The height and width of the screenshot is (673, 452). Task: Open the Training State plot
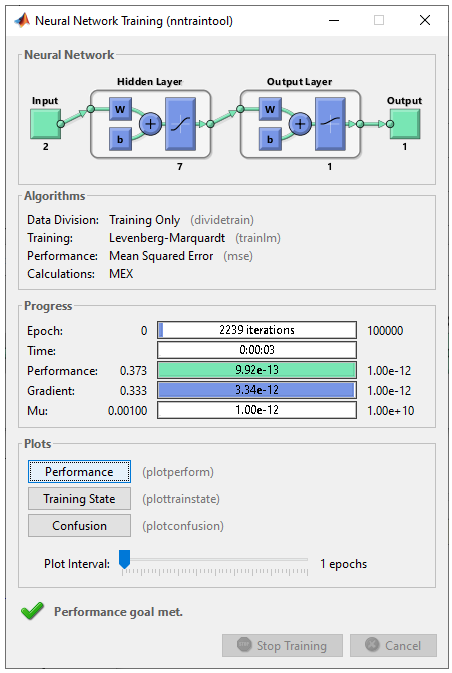coord(79,499)
